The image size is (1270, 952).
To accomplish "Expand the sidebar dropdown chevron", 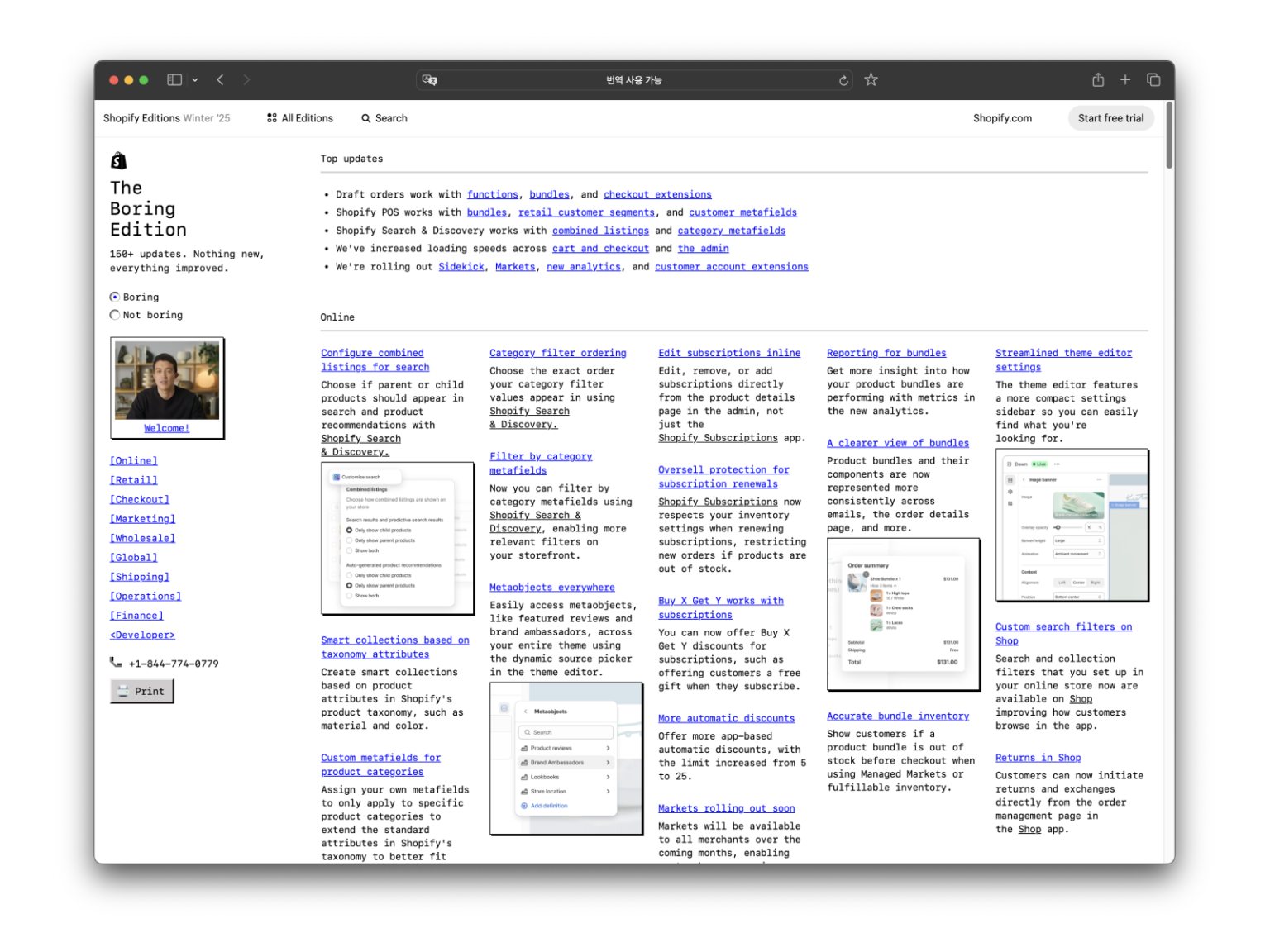I will tap(195, 80).
